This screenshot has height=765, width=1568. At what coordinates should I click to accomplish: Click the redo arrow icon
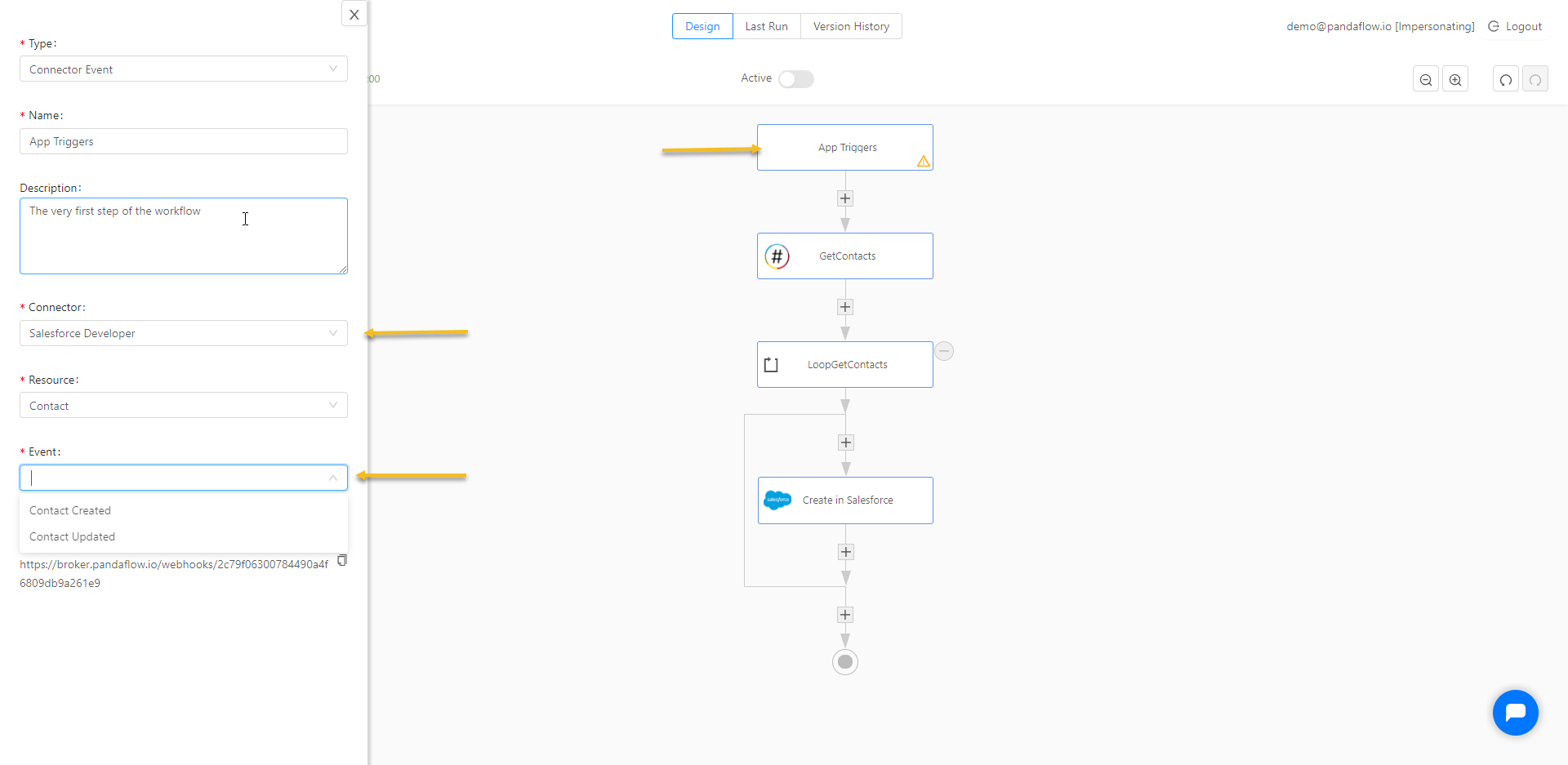[x=1535, y=79]
